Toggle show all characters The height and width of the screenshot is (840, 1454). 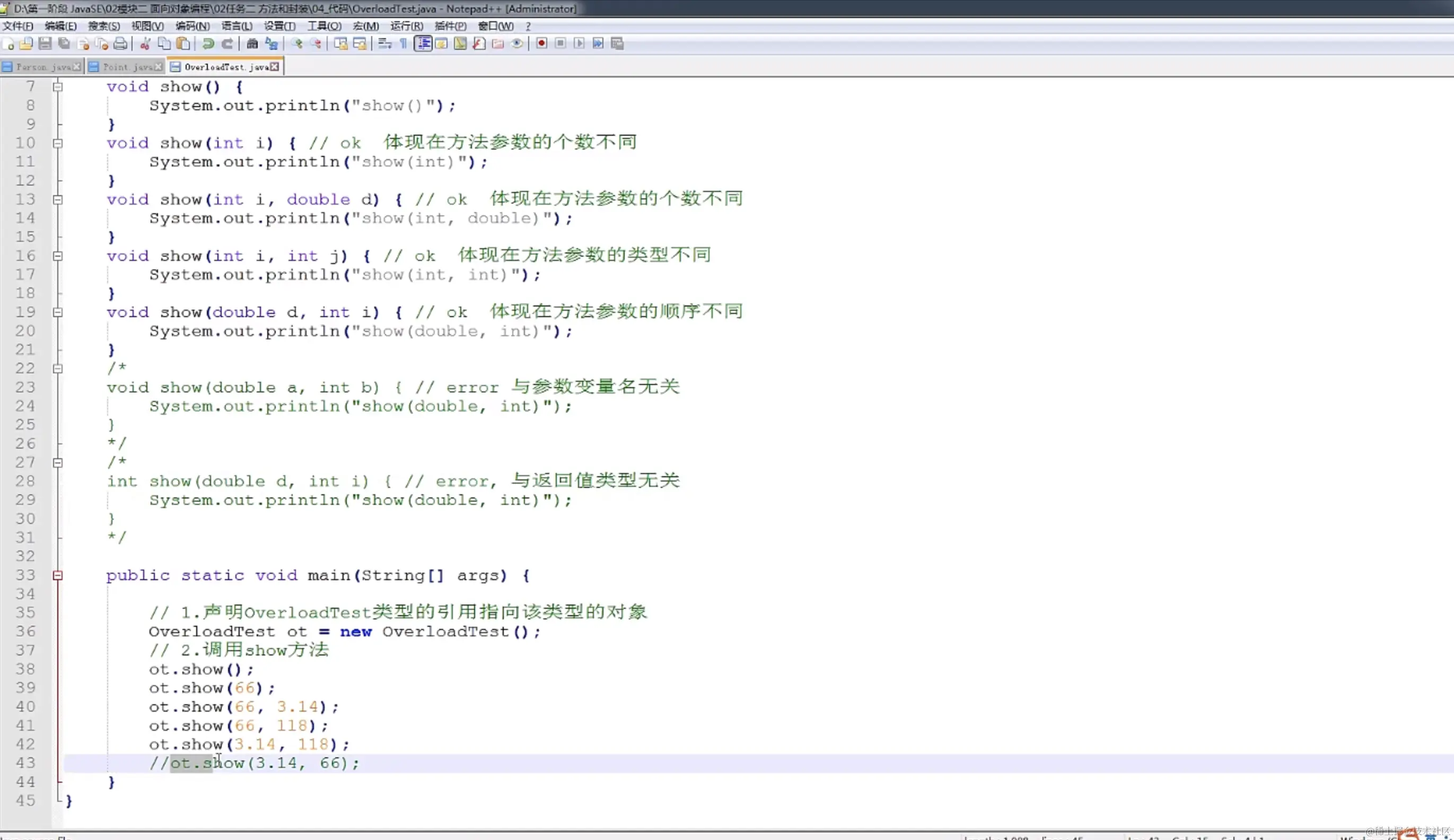pos(404,43)
